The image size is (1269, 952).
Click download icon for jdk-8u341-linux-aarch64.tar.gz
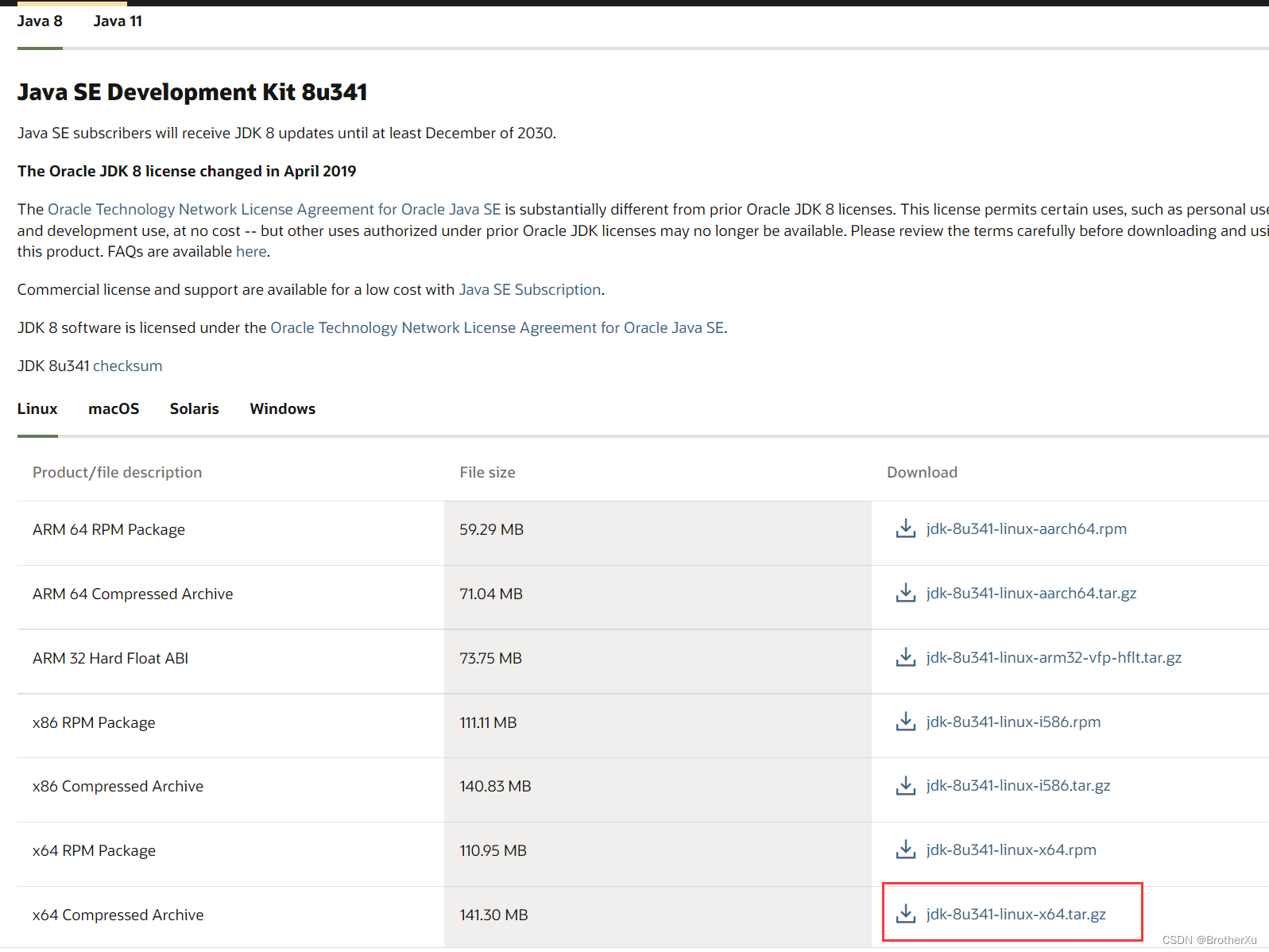tap(906, 593)
